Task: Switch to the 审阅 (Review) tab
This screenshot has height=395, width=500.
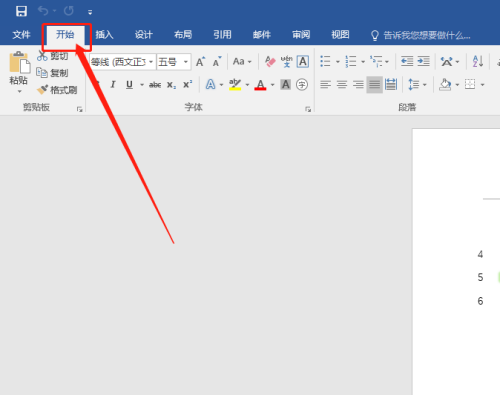Action: coord(301,34)
